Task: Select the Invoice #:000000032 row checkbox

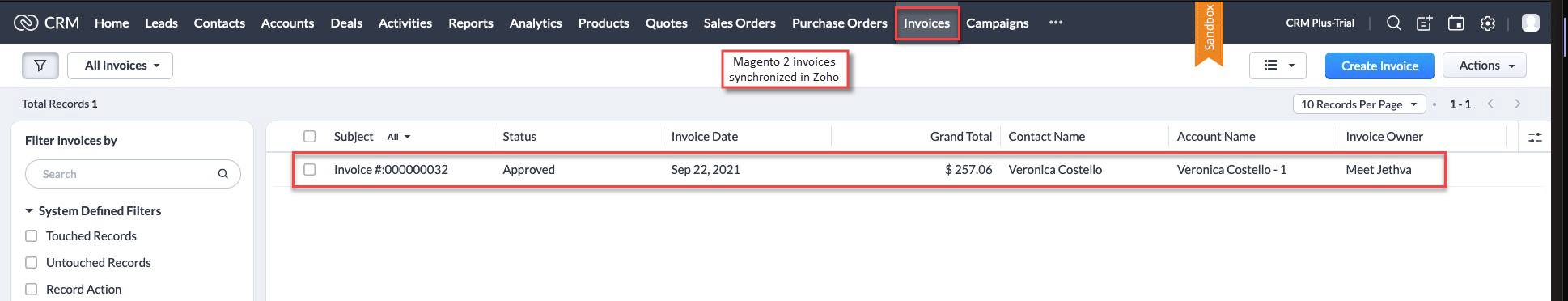Action: [309, 170]
